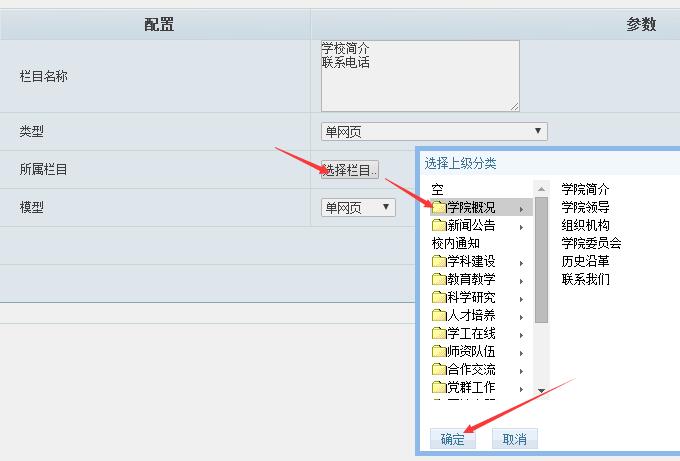Click the 人才培养 folder icon
680x461 pixels.
pos(439,315)
